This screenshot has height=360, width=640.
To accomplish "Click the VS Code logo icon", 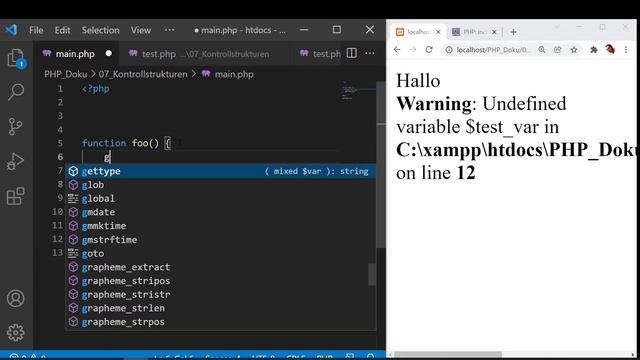I will [x=11, y=30].
